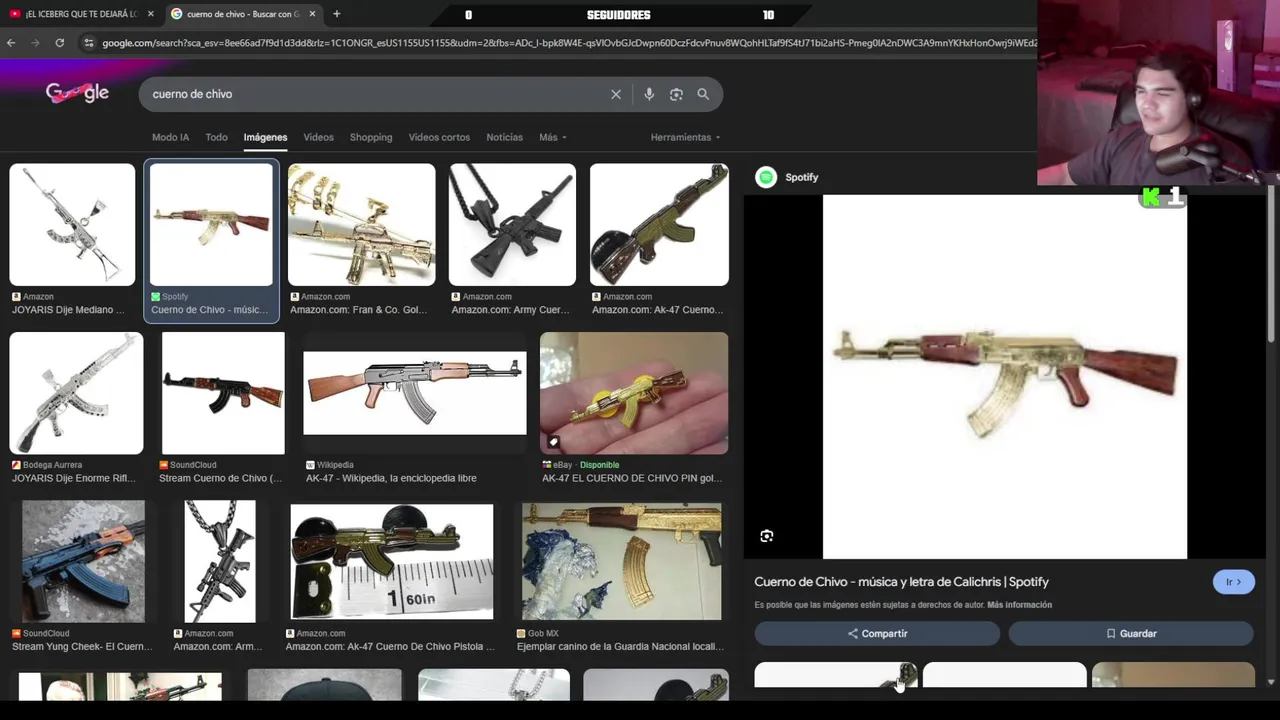Switch to the iceberg YouTube tab

click(82, 14)
